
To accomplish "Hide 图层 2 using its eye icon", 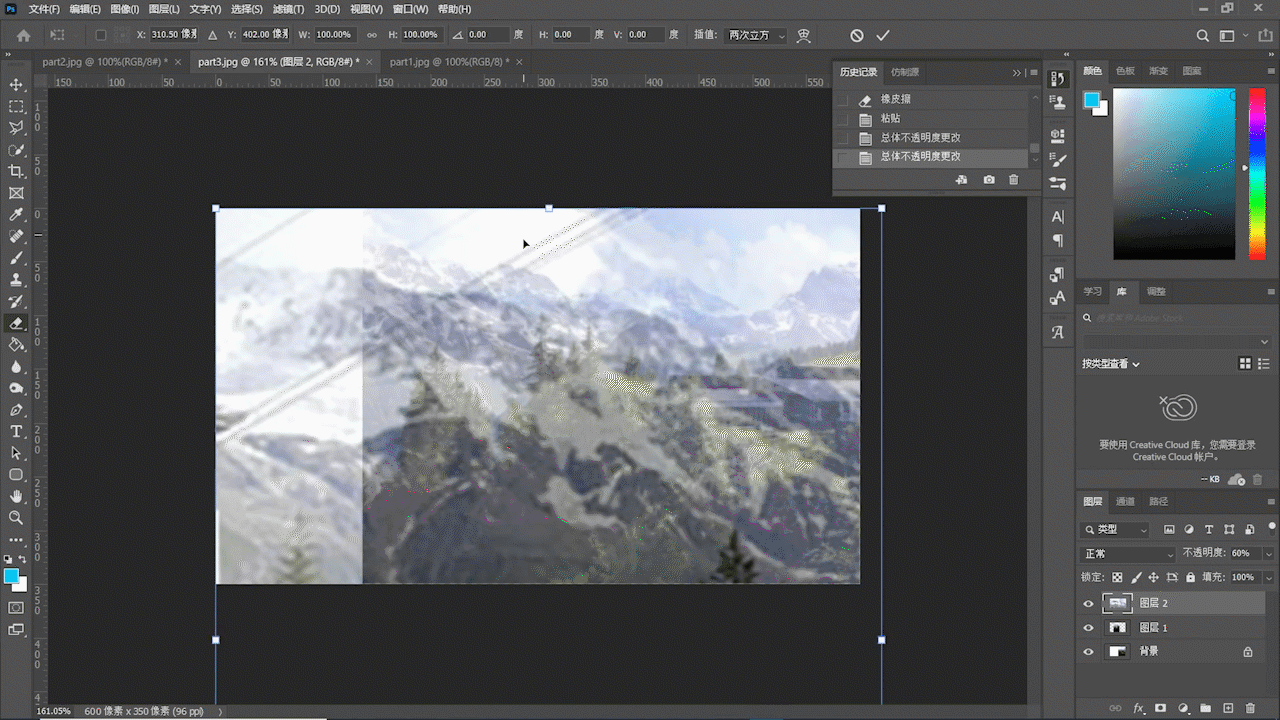I will click(x=1089, y=603).
